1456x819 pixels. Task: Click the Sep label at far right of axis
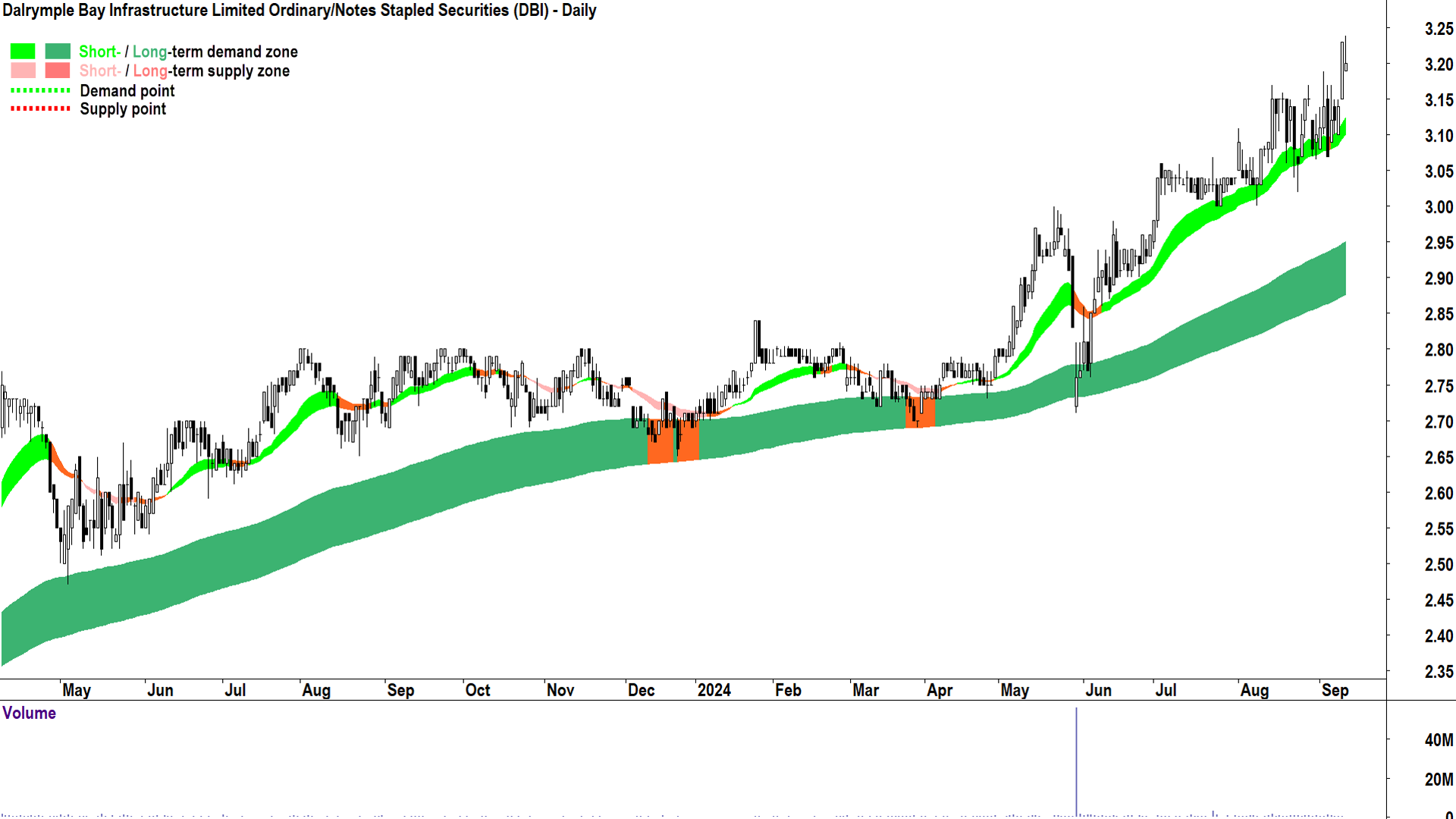(1335, 690)
